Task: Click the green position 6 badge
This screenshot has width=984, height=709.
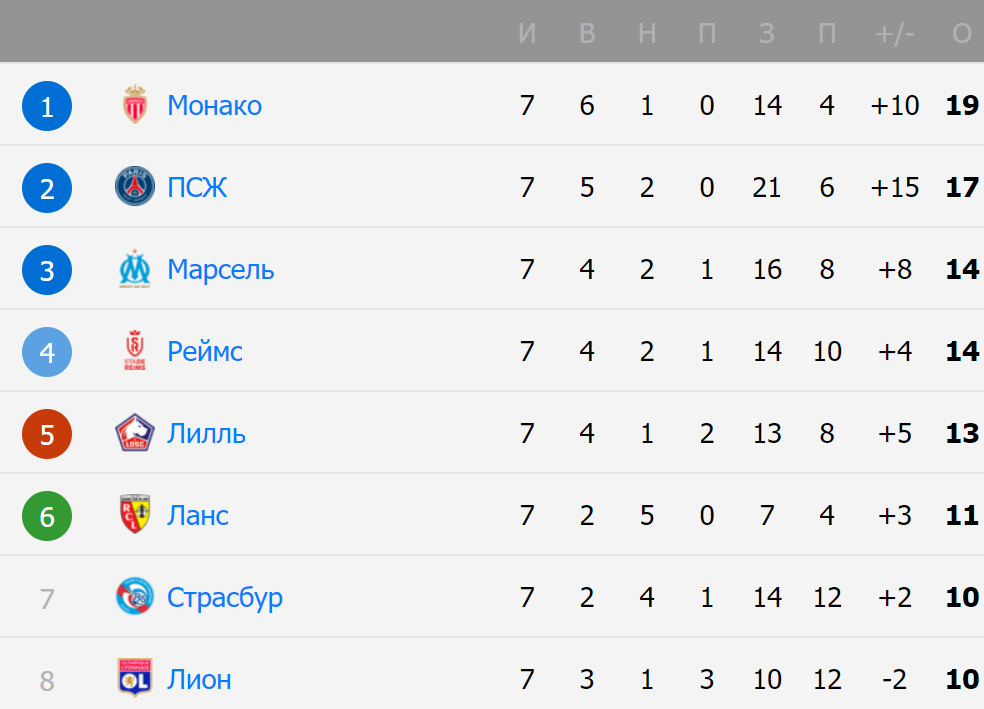Action: coord(47,516)
